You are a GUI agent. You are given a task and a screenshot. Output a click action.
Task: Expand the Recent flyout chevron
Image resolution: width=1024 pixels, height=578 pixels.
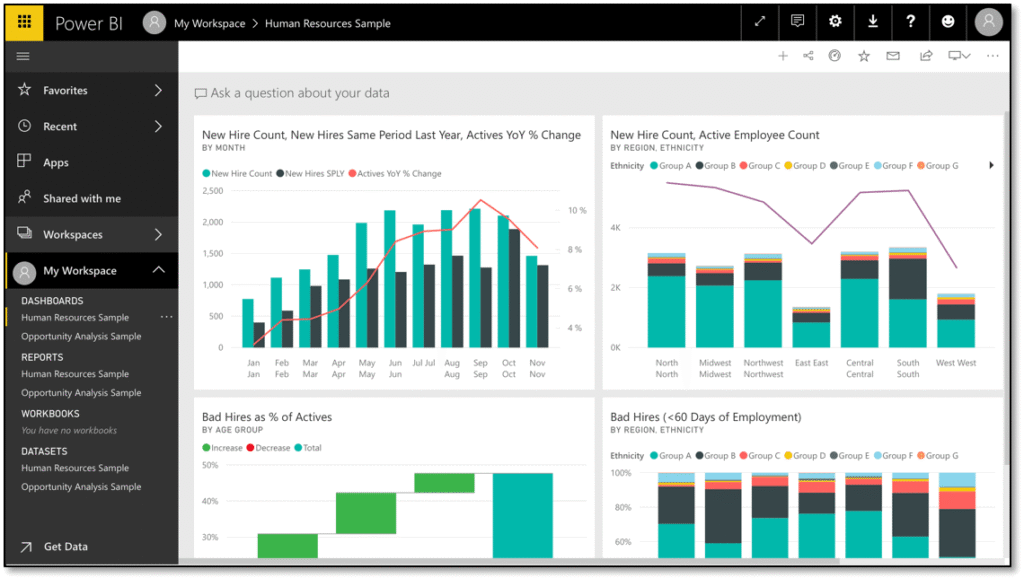click(158, 126)
